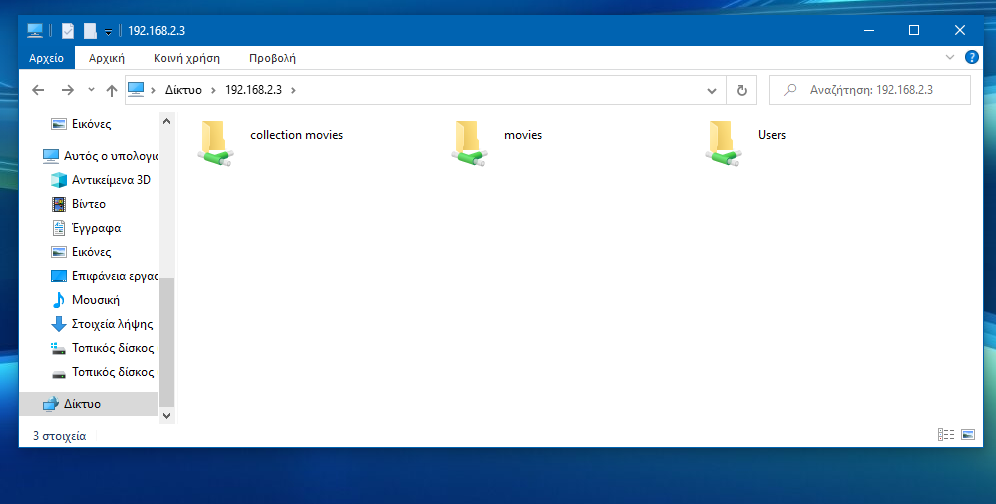Click the movies folder name label
This screenshot has height=504, width=996.
click(x=523, y=135)
